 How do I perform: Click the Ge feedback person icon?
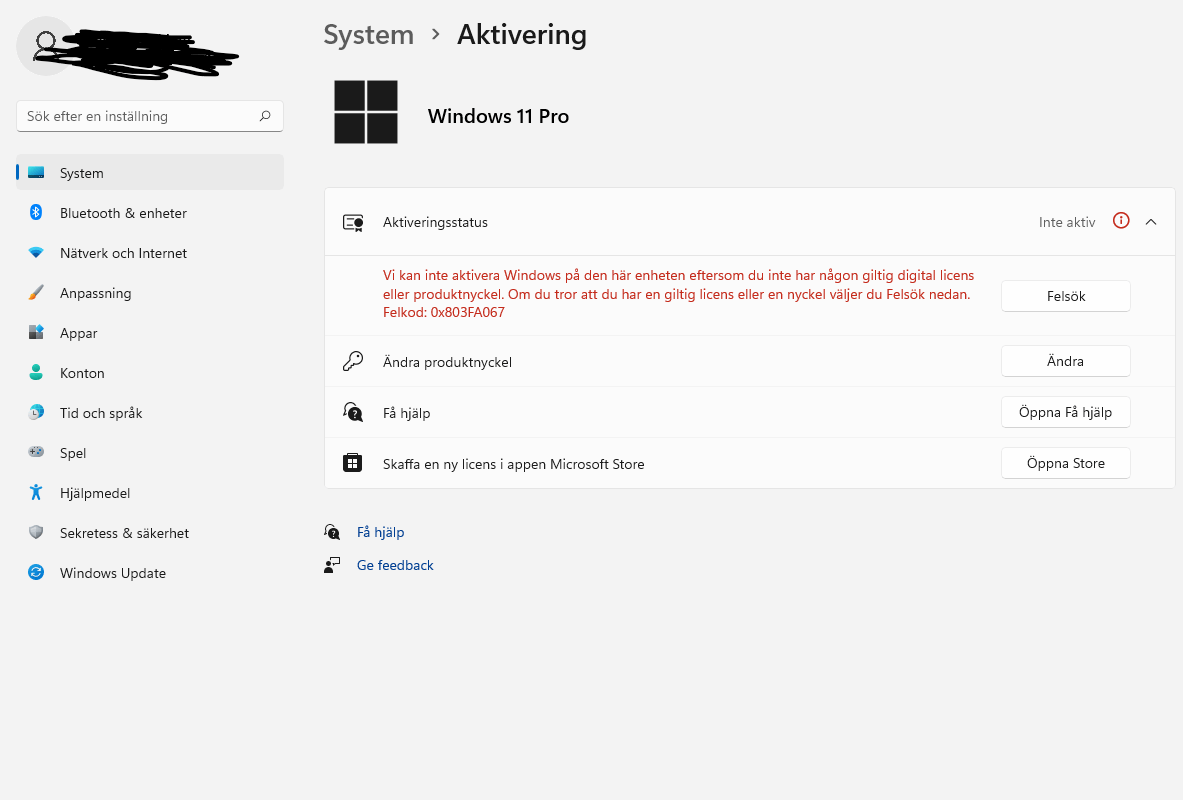click(x=332, y=565)
